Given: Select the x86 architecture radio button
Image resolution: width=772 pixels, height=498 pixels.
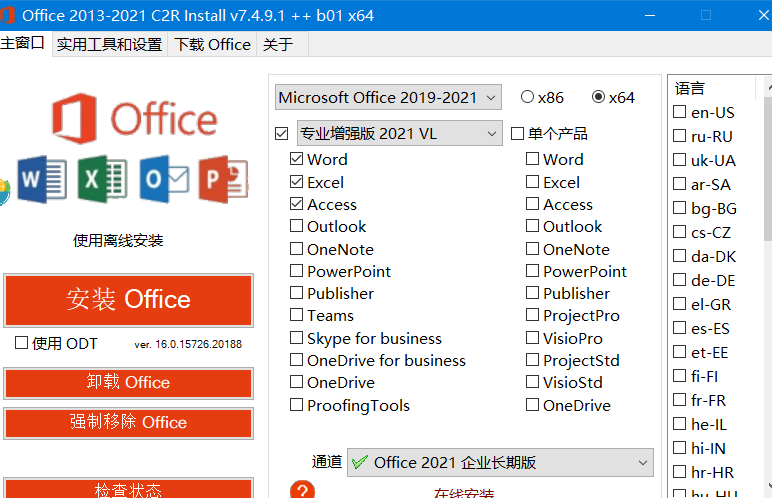Looking at the screenshot, I should (527, 97).
